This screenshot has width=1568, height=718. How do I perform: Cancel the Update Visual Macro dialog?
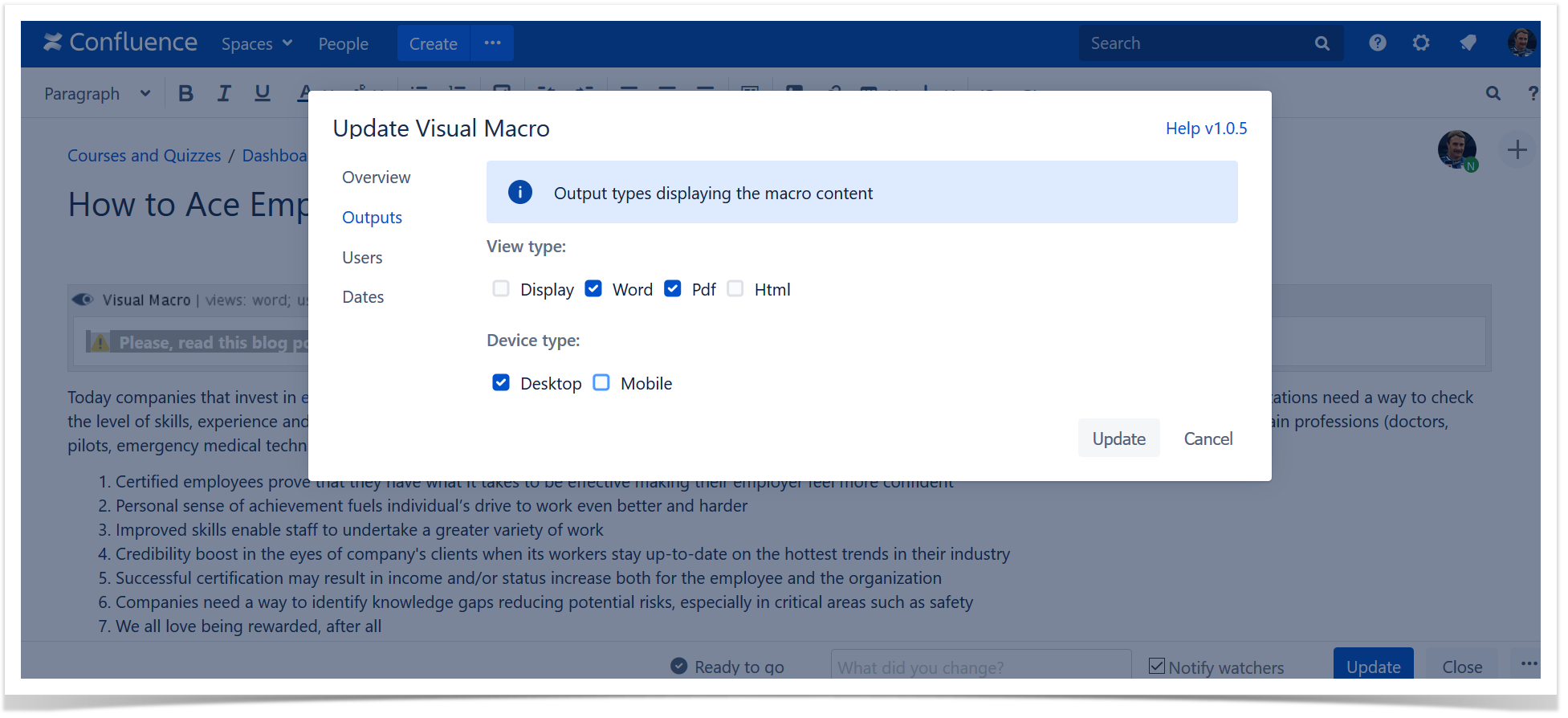pos(1208,439)
